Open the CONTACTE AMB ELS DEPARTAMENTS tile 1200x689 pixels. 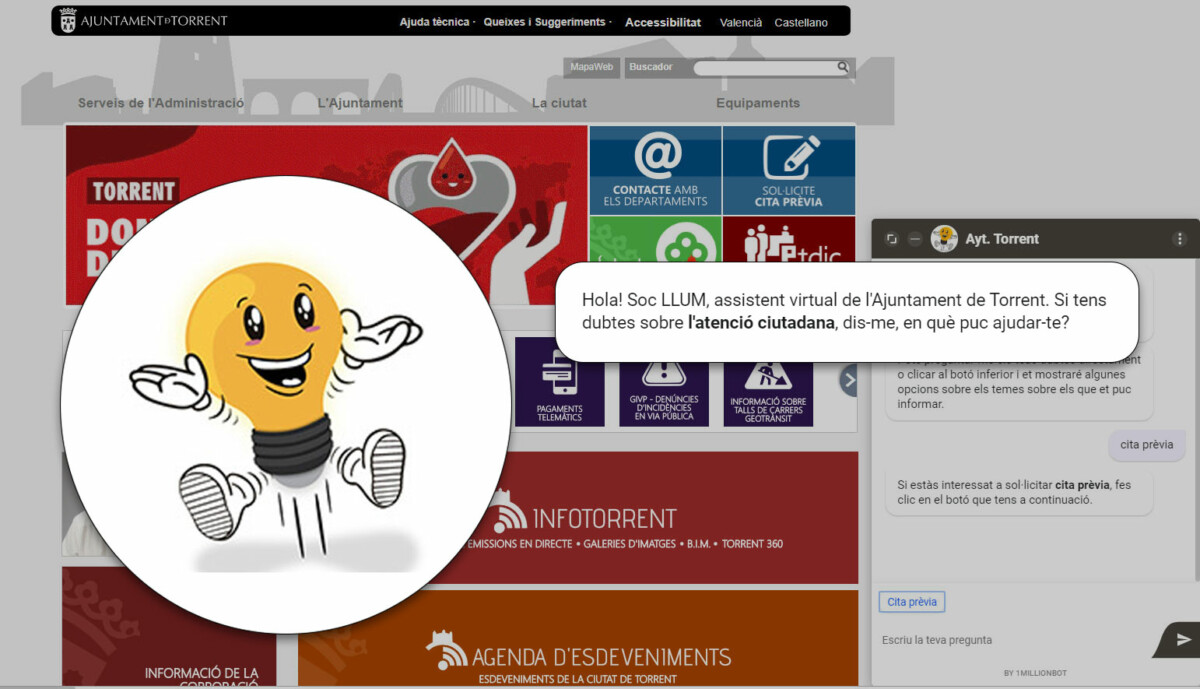coord(655,170)
